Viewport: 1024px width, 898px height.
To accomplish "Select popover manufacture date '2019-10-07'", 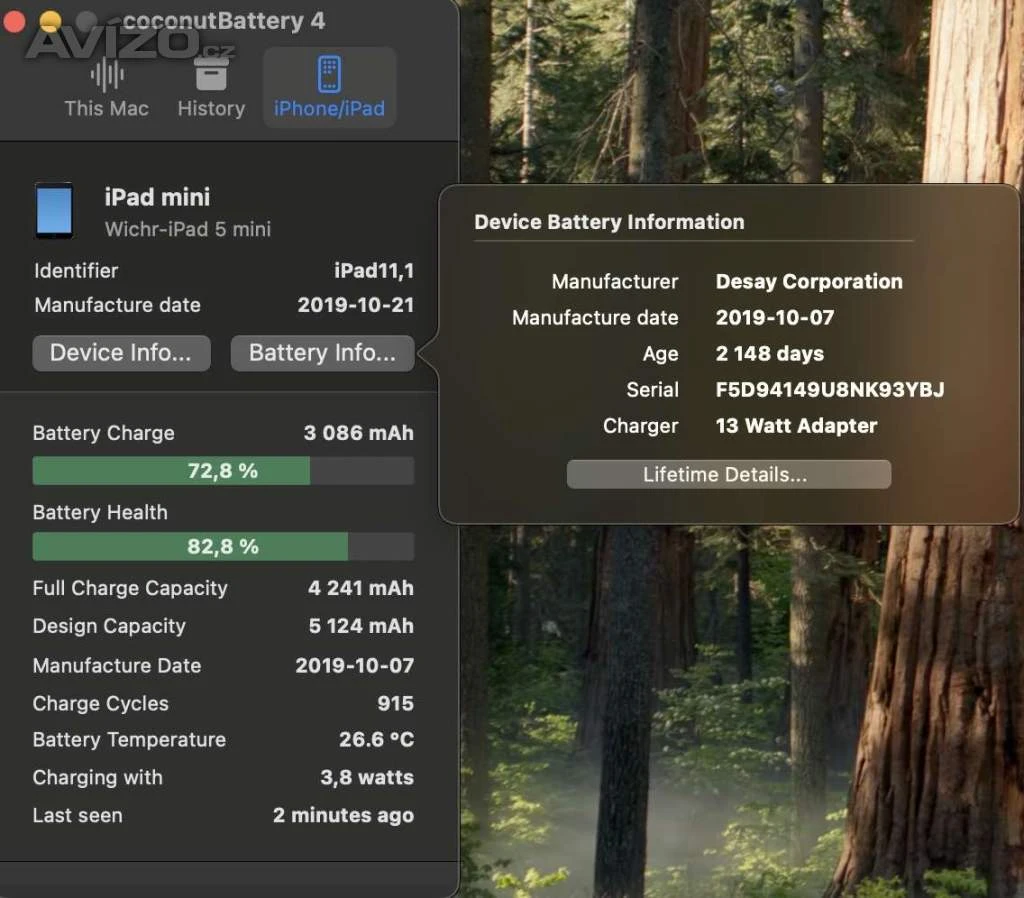I will click(x=775, y=317).
